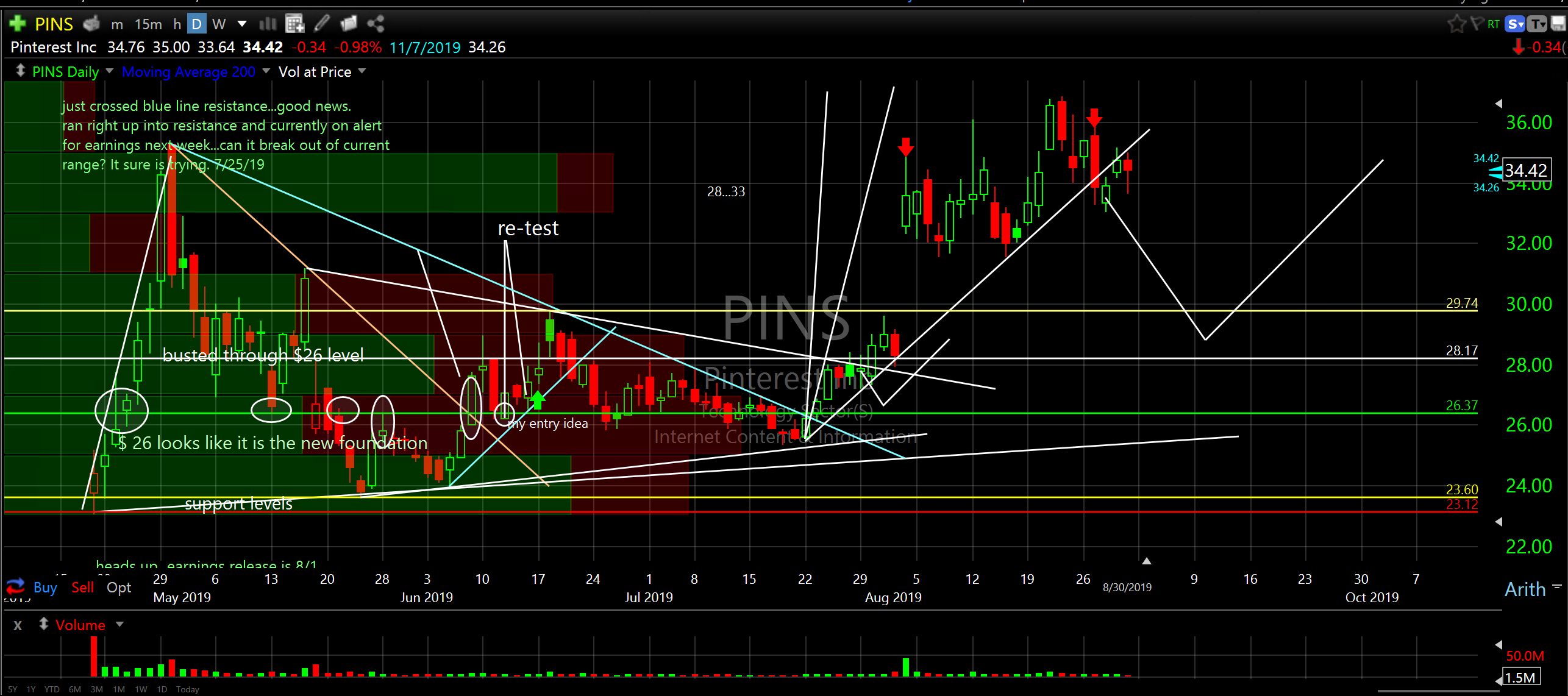This screenshot has width=1568, height=696.
Task: Open the Vol at Price dropdown
Action: tap(362, 71)
